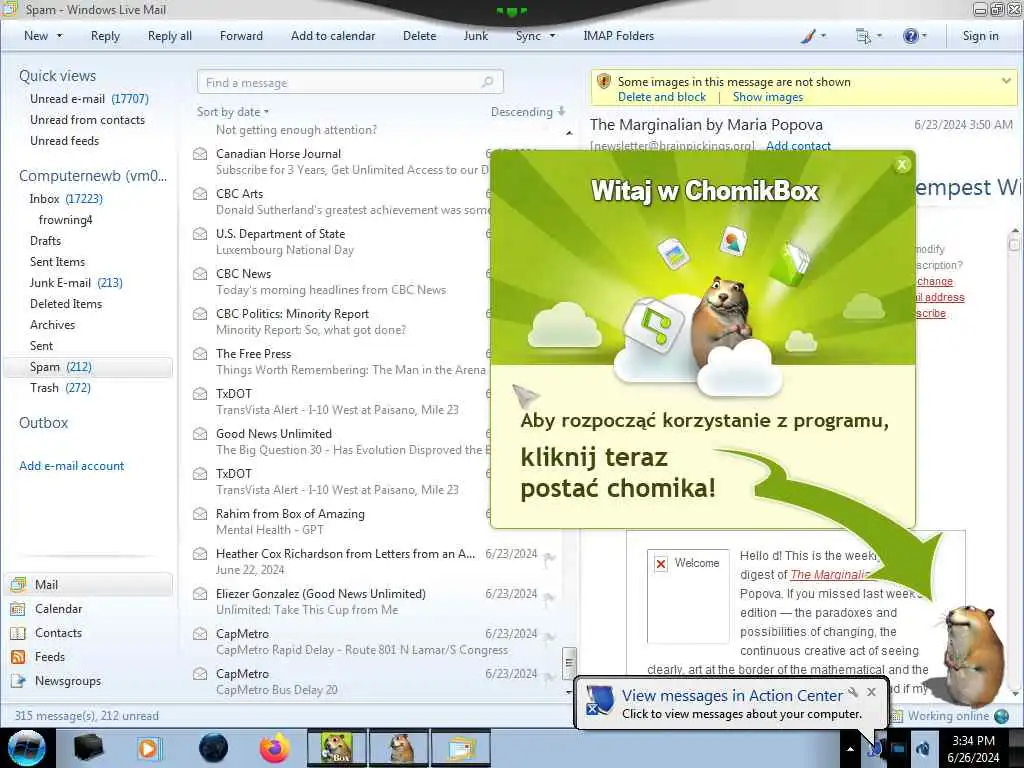Click the Find a message search box
Viewport: 1024px width, 768px height.
pos(350,82)
